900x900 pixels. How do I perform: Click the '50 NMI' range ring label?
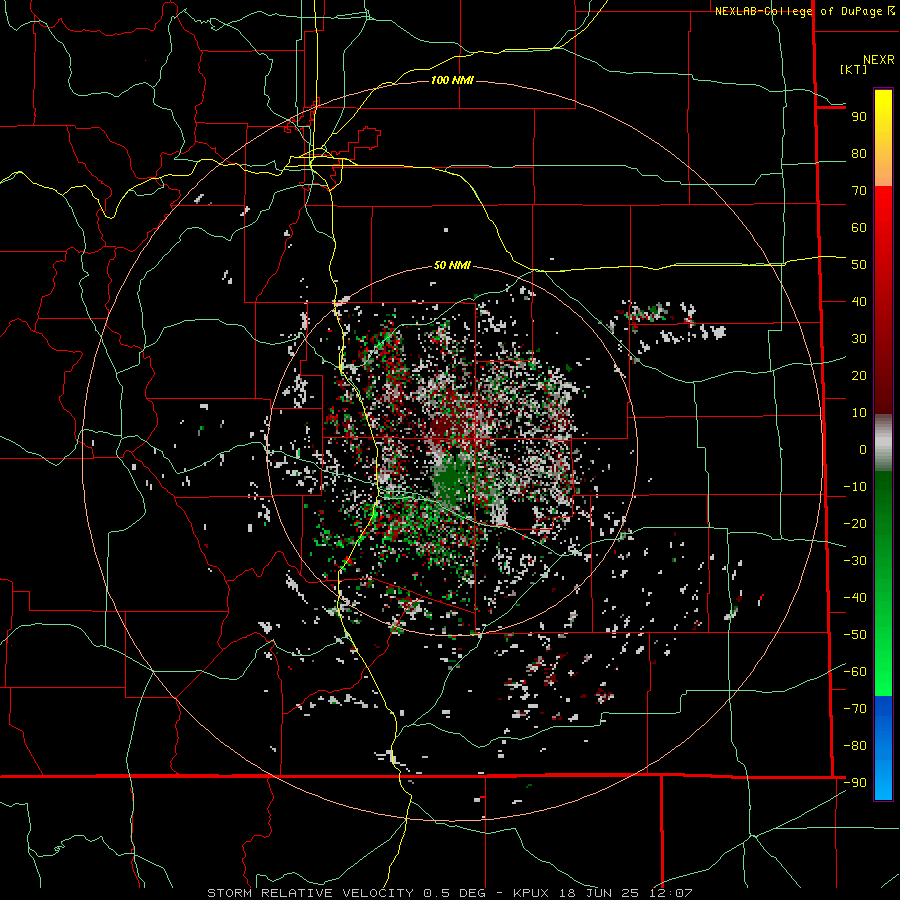click(452, 265)
